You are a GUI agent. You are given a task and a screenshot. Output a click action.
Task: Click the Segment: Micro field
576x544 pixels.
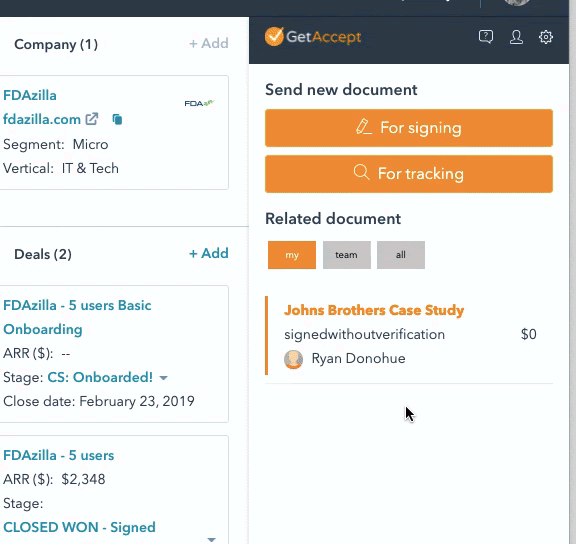point(56,144)
